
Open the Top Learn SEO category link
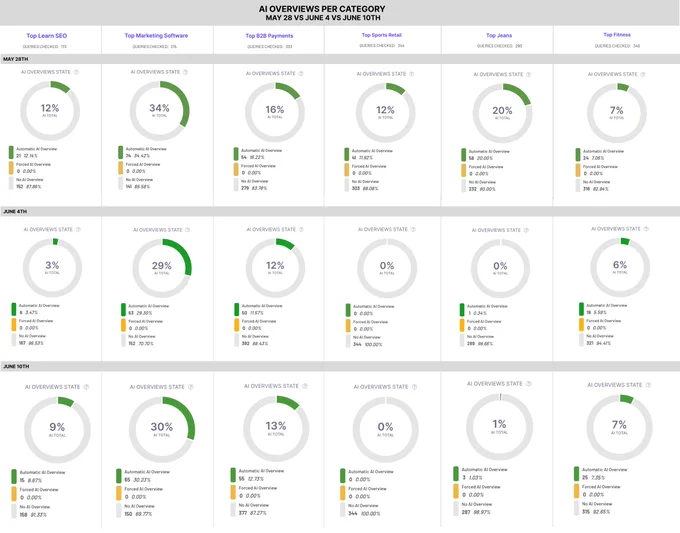pyautogui.click(x=46, y=36)
